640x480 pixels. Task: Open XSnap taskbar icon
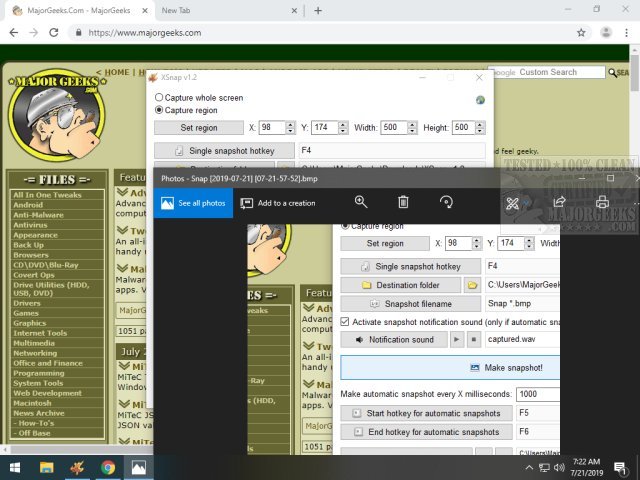(x=77, y=467)
